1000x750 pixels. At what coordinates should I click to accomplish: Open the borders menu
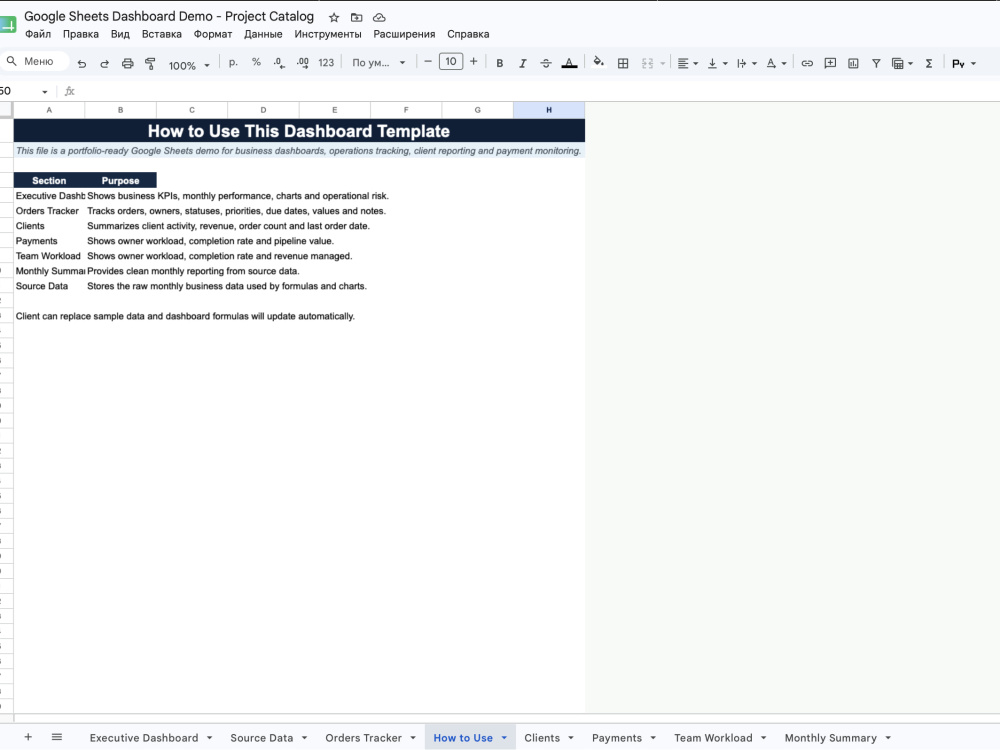(623, 63)
